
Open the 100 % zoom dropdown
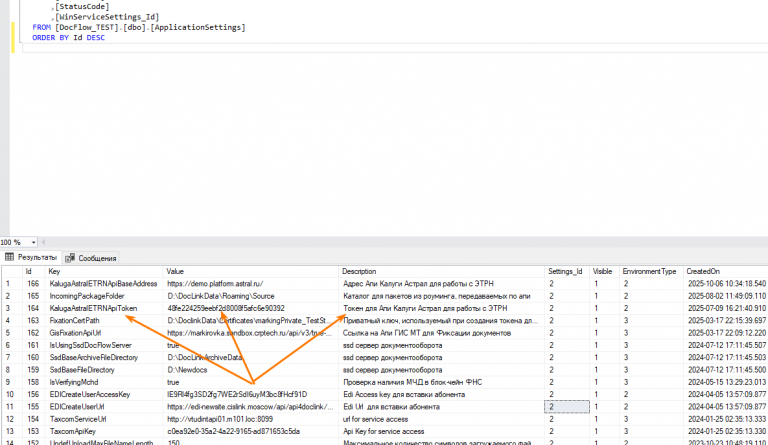click(33, 242)
